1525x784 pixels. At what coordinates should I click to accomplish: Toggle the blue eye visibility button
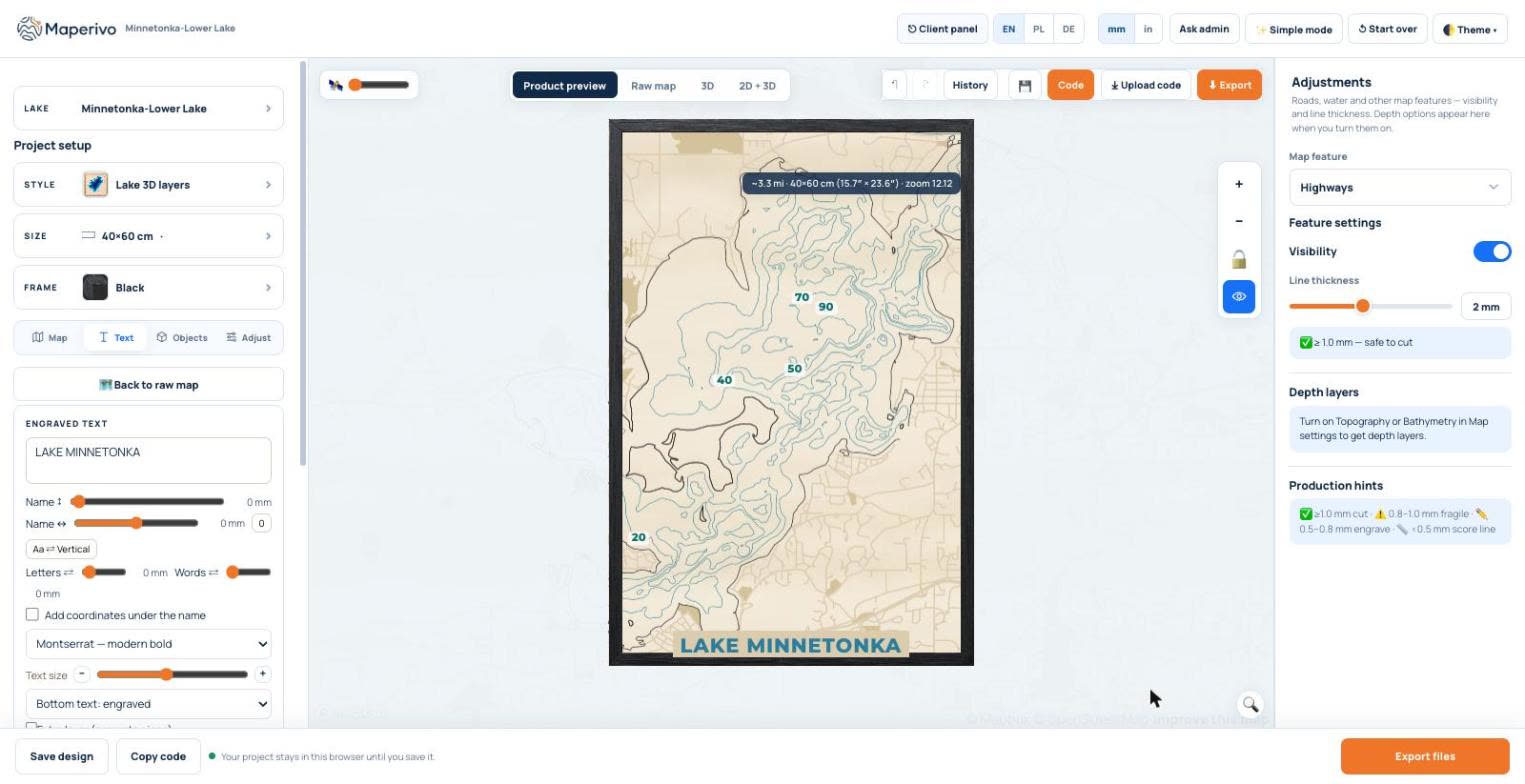(x=1239, y=297)
